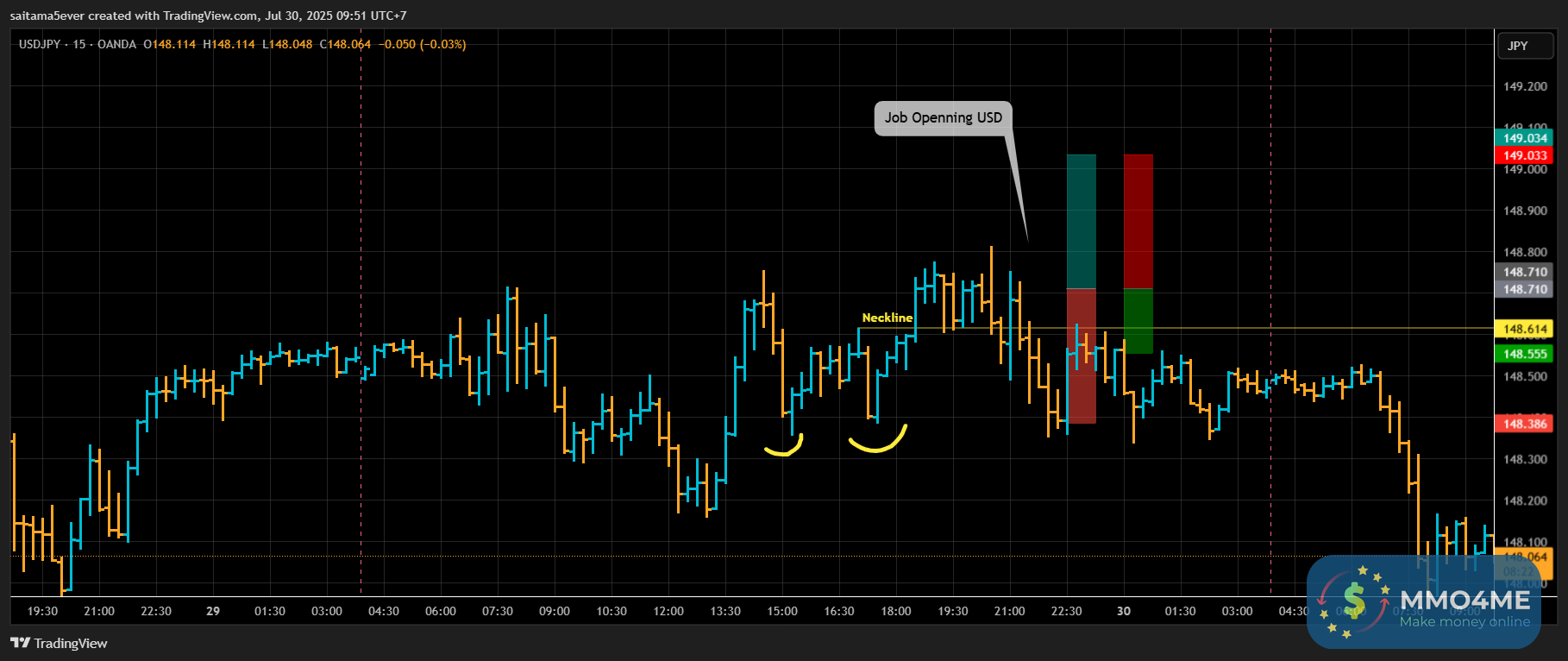Click the red 149.033 price tag
The height and width of the screenshot is (661, 1568).
coord(1525,155)
